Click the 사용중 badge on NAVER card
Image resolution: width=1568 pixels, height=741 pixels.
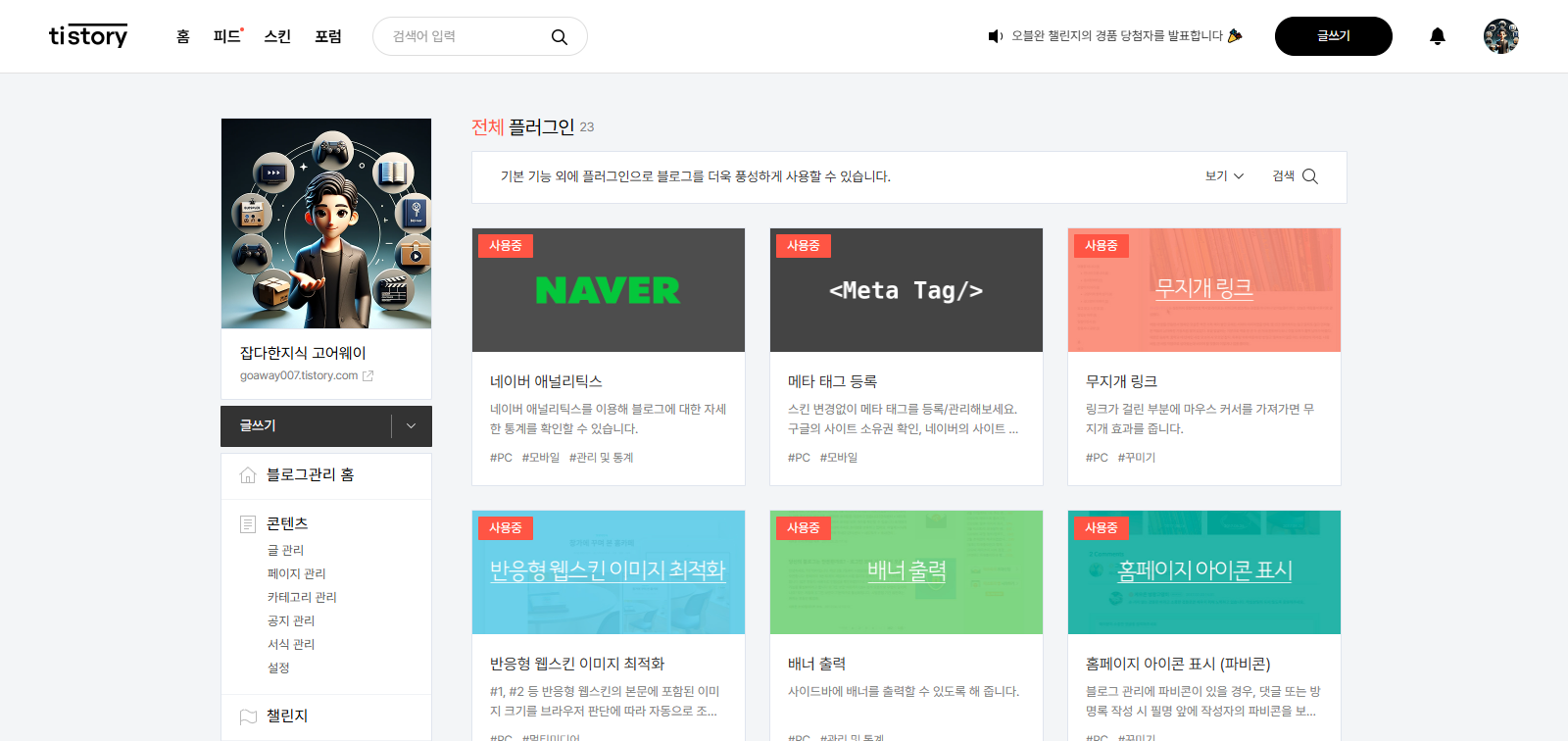[x=506, y=246]
